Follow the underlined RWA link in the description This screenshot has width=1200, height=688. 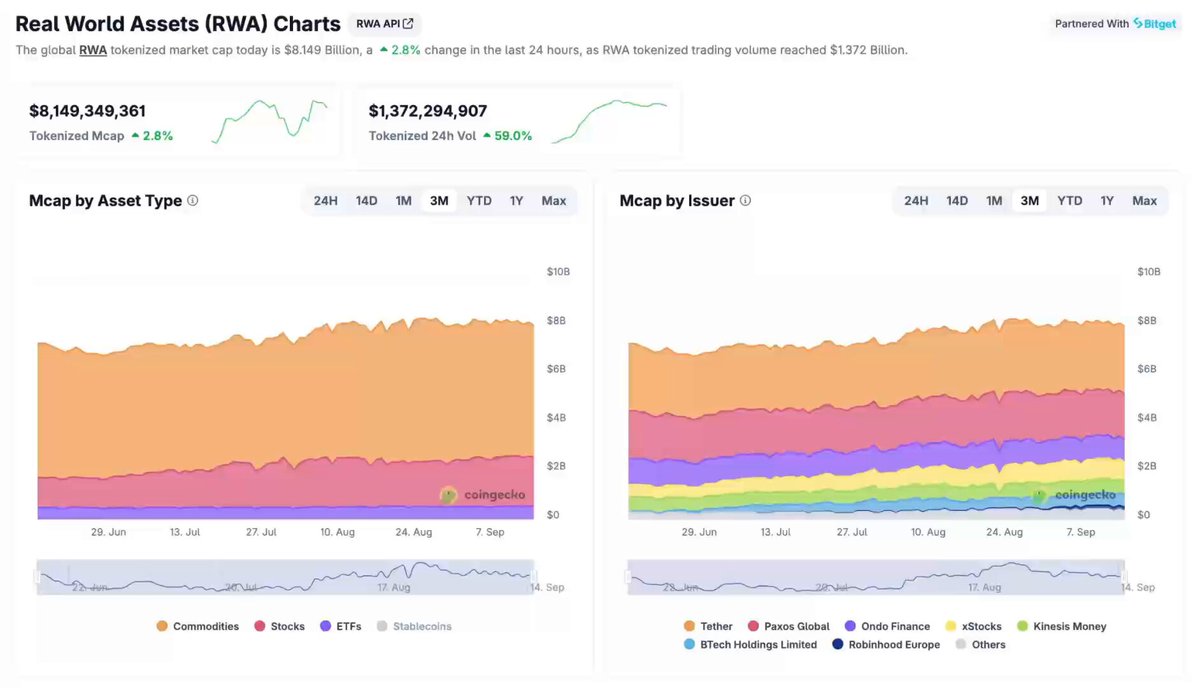(x=93, y=49)
